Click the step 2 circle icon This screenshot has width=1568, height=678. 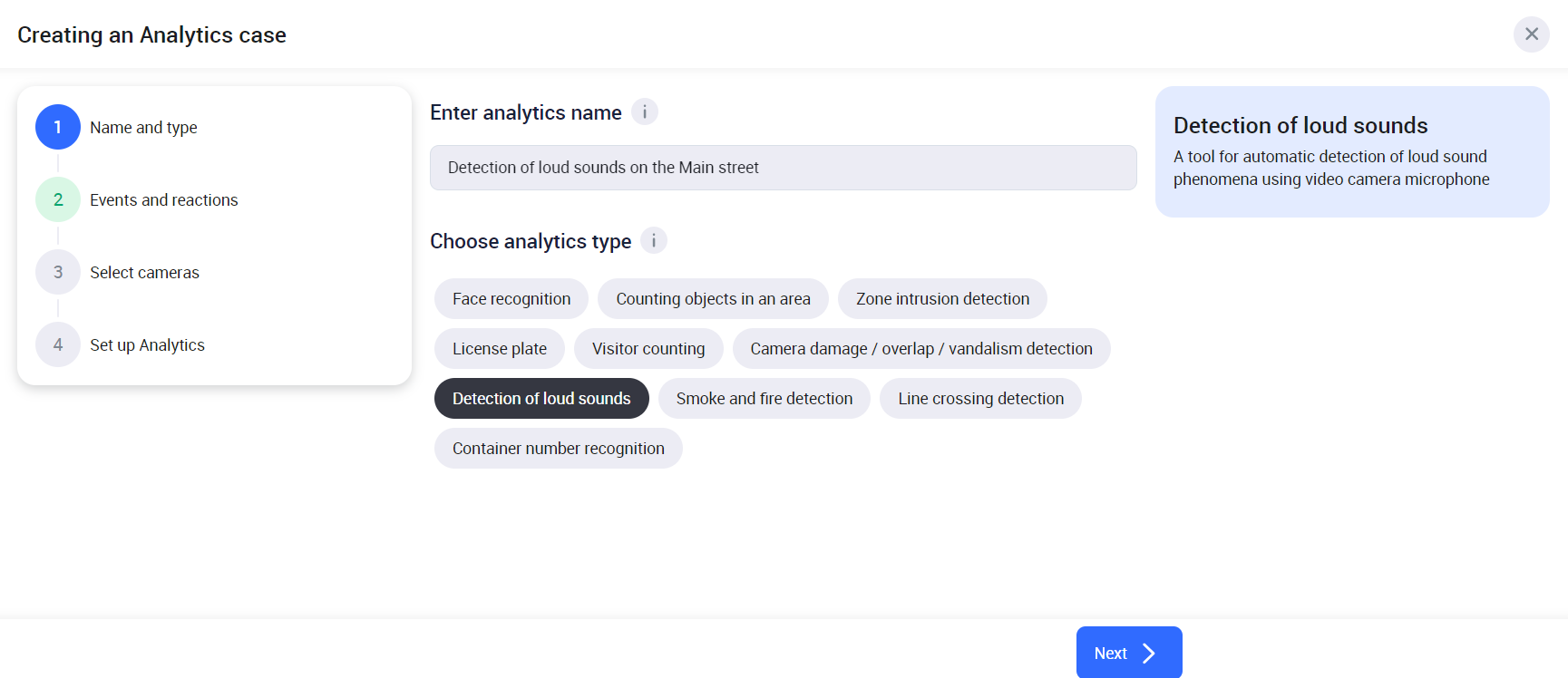coord(58,199)
